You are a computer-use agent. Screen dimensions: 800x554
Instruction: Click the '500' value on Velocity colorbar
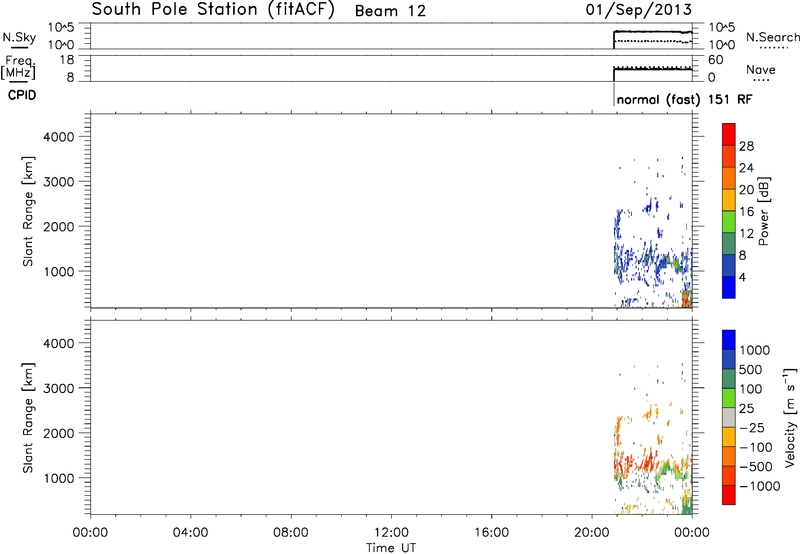750,370
